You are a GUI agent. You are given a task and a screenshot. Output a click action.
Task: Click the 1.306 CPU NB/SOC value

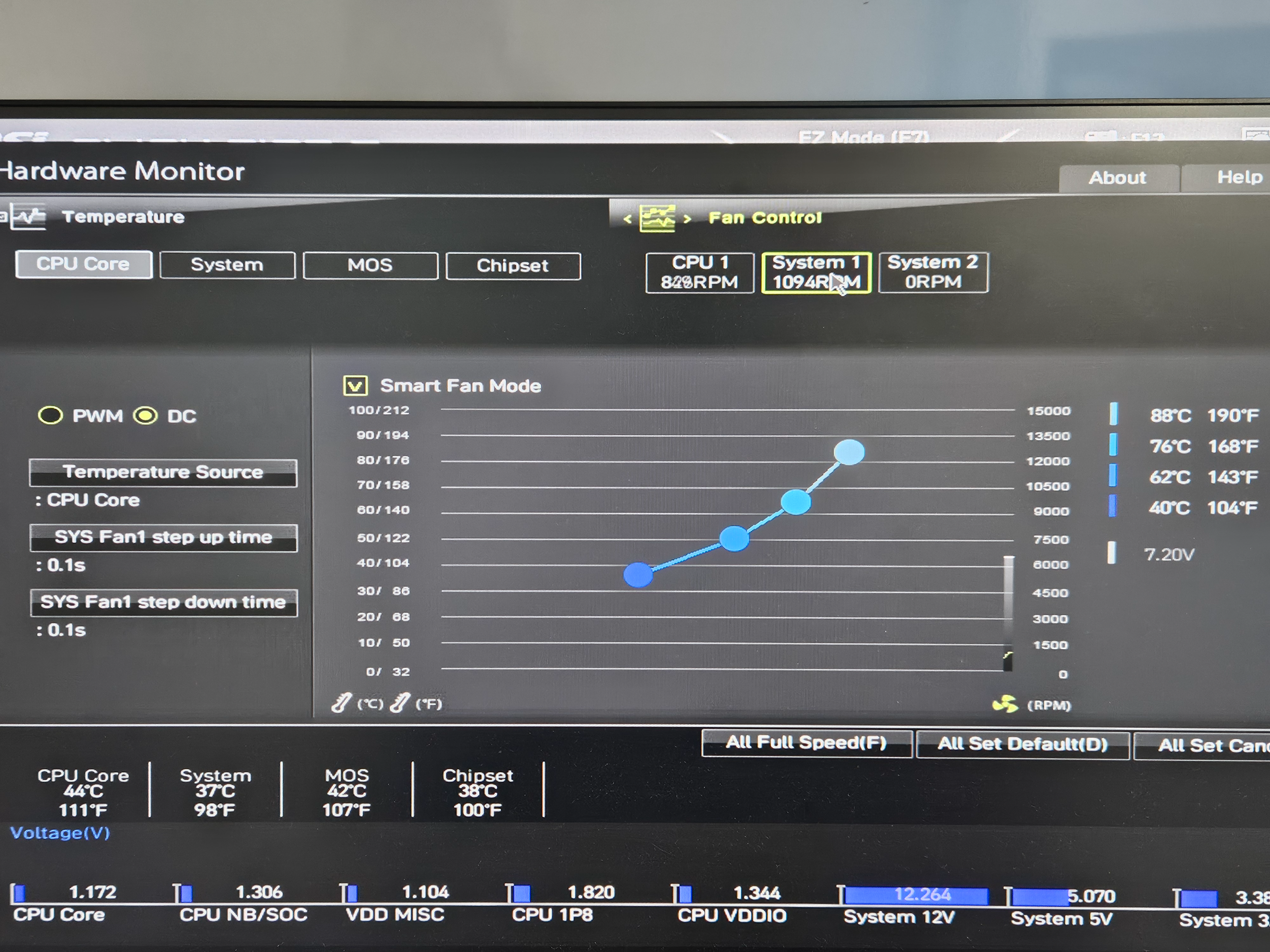click(x=259, y=892)
